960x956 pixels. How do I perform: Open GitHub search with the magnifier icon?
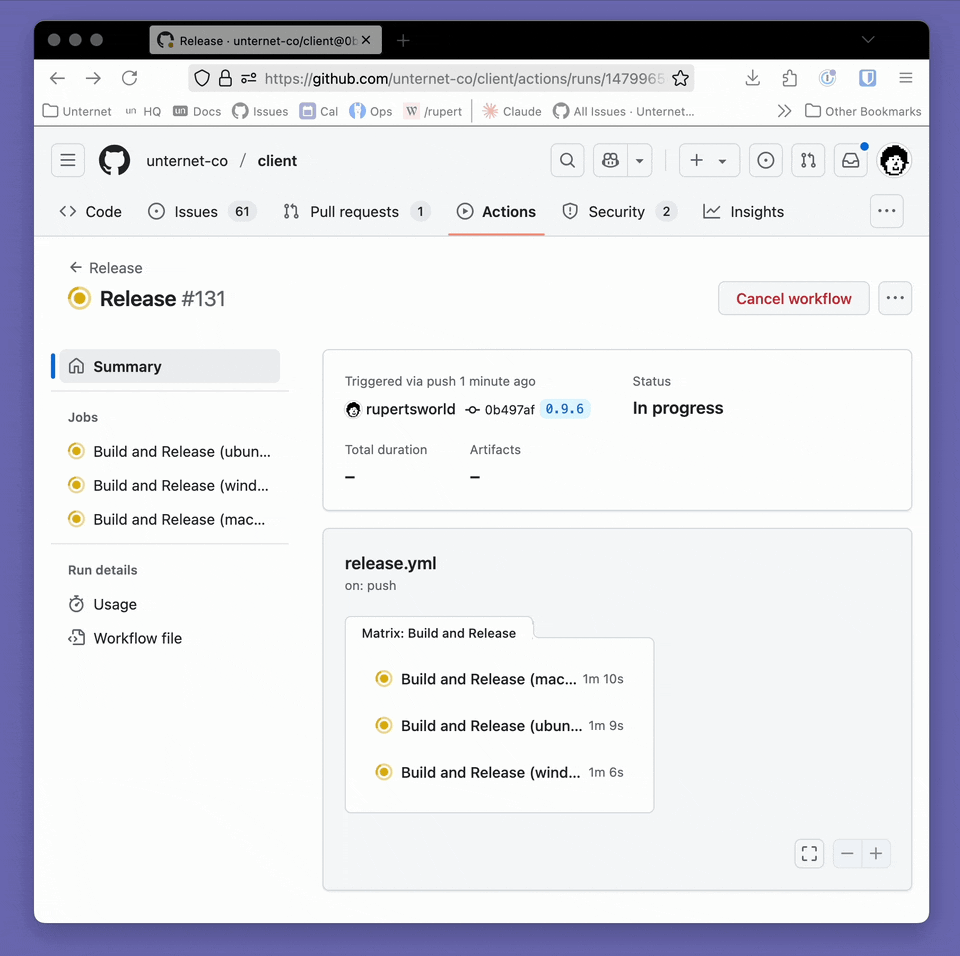tap(568, 160)
